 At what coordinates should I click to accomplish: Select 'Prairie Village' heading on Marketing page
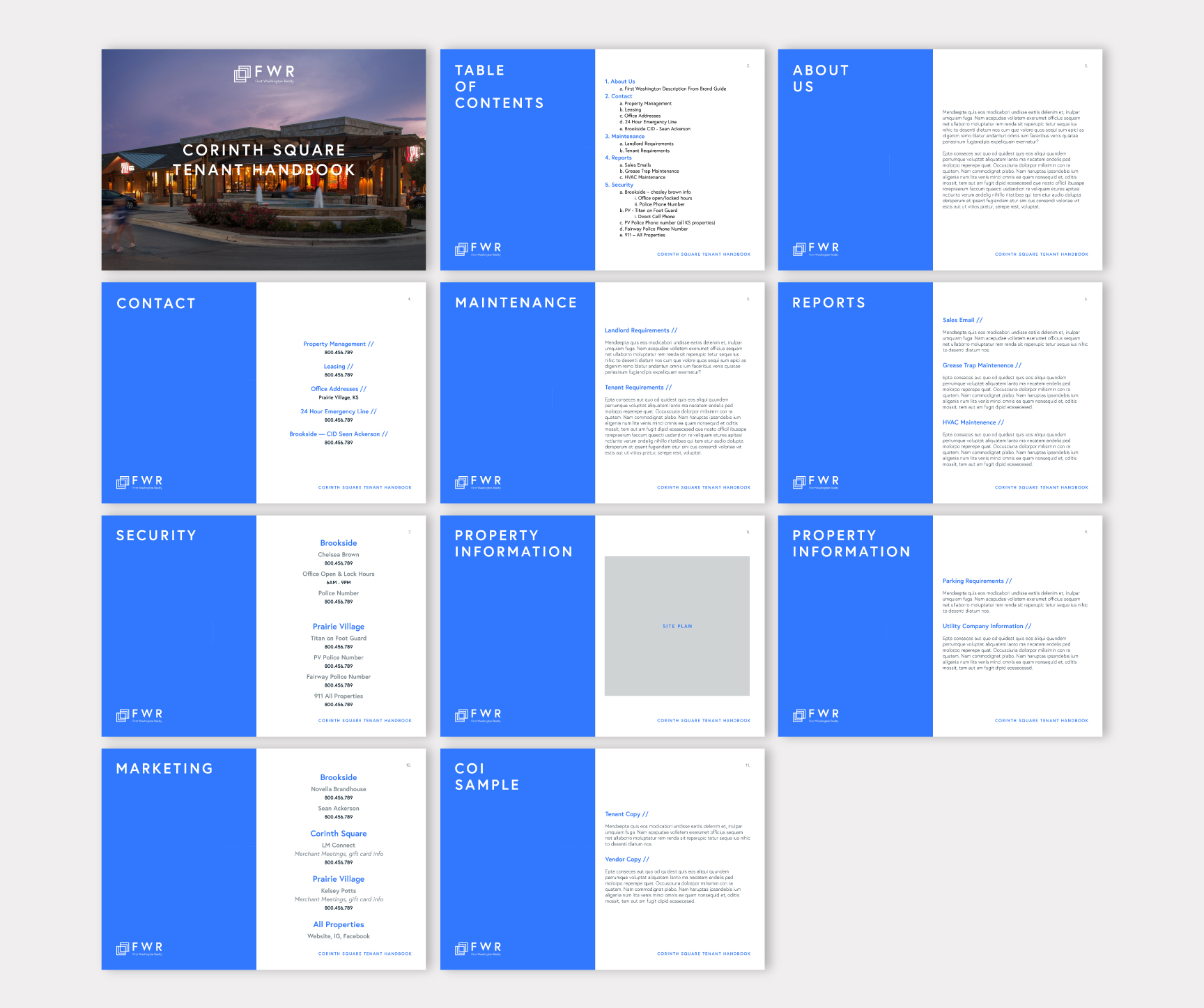point(339,879)
